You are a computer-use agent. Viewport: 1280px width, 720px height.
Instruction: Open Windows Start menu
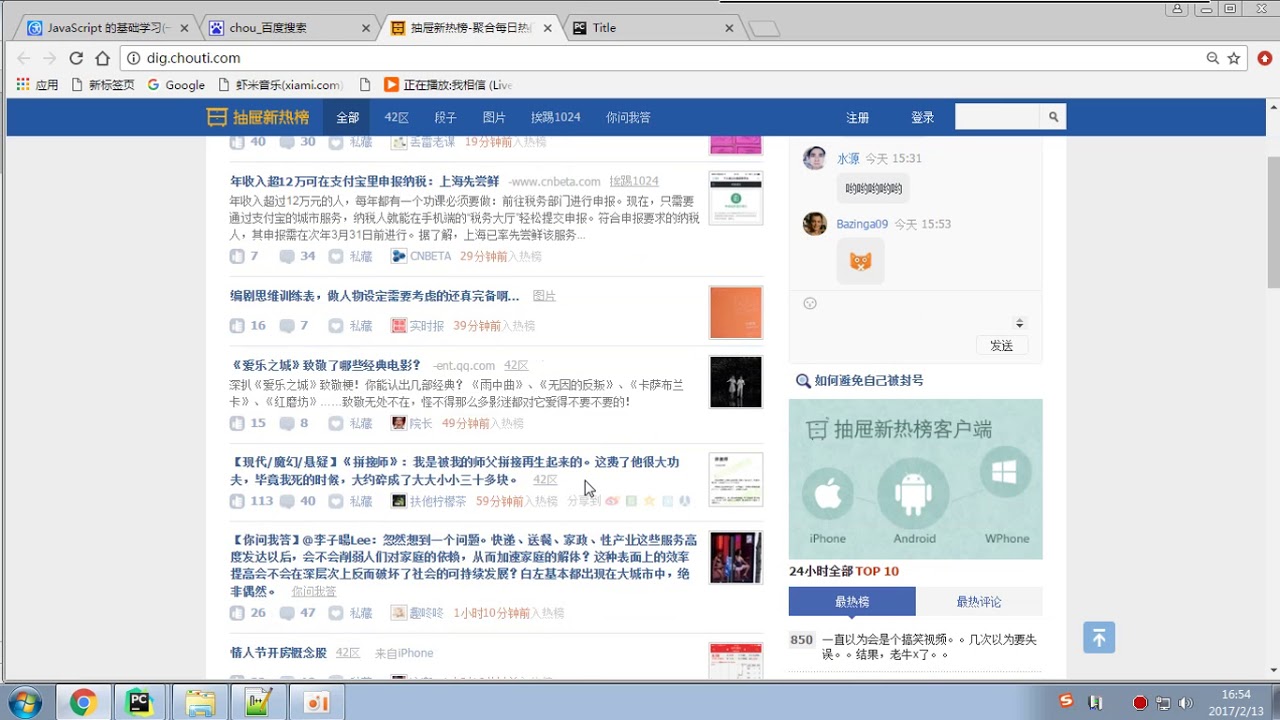tap(23, 703)
